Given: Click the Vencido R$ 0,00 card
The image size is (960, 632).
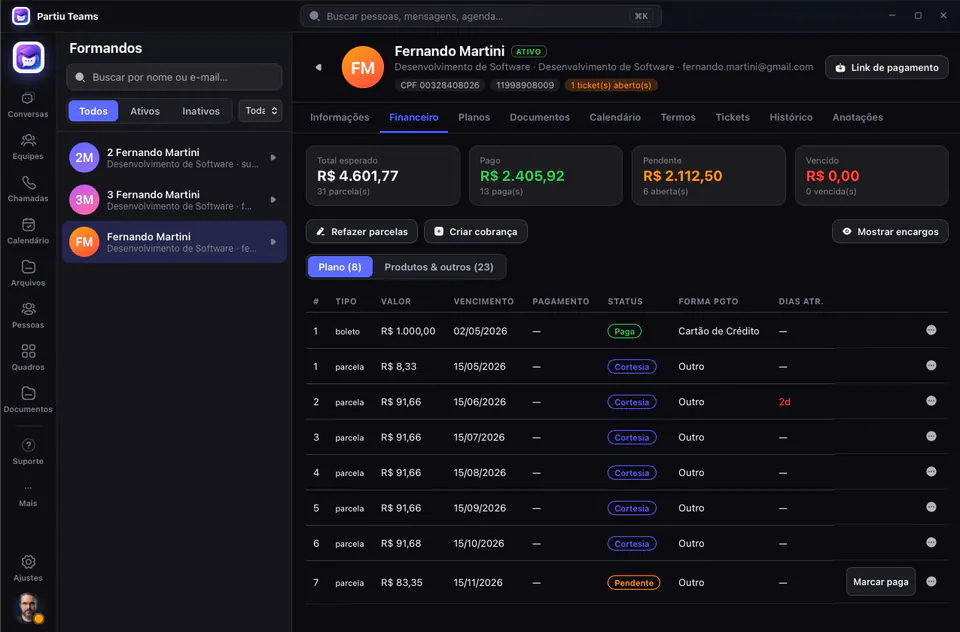Looking at the screenshot, I should tap(871, 176).
